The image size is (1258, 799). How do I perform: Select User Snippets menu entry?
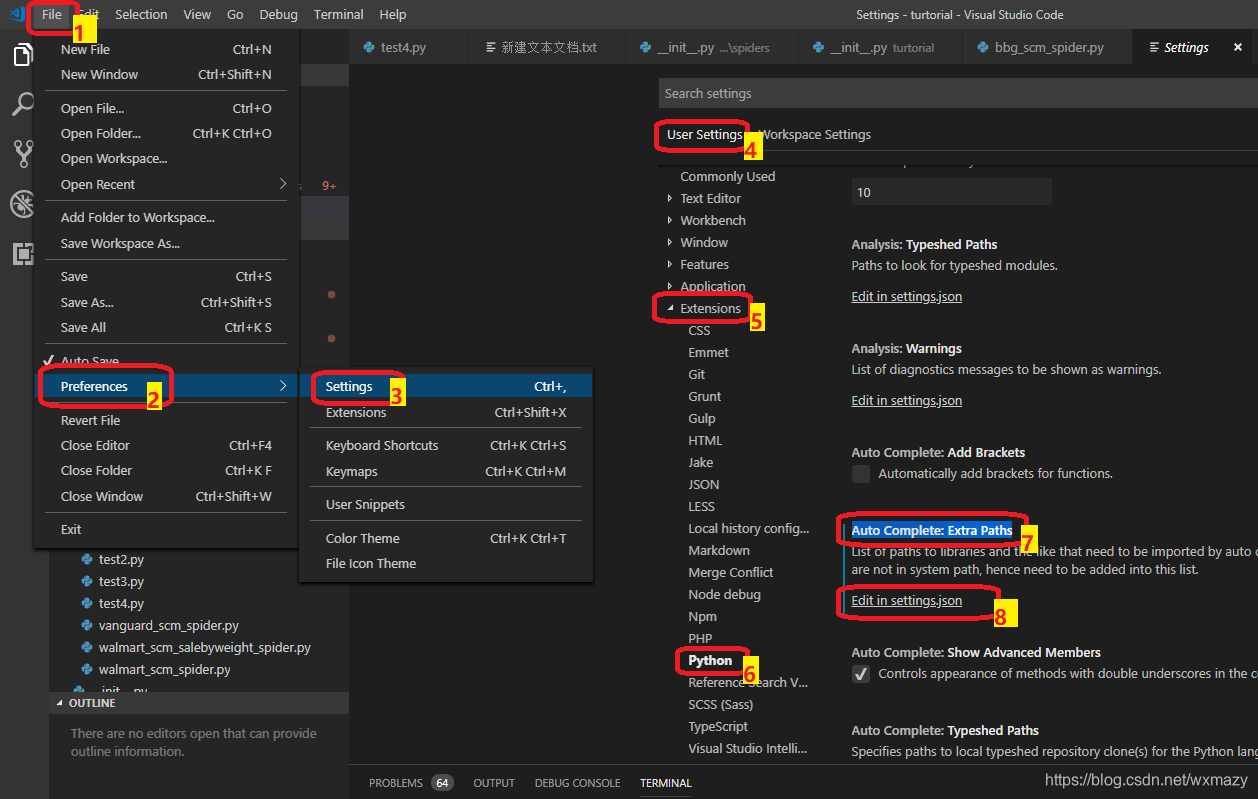[x=446, y=505]
